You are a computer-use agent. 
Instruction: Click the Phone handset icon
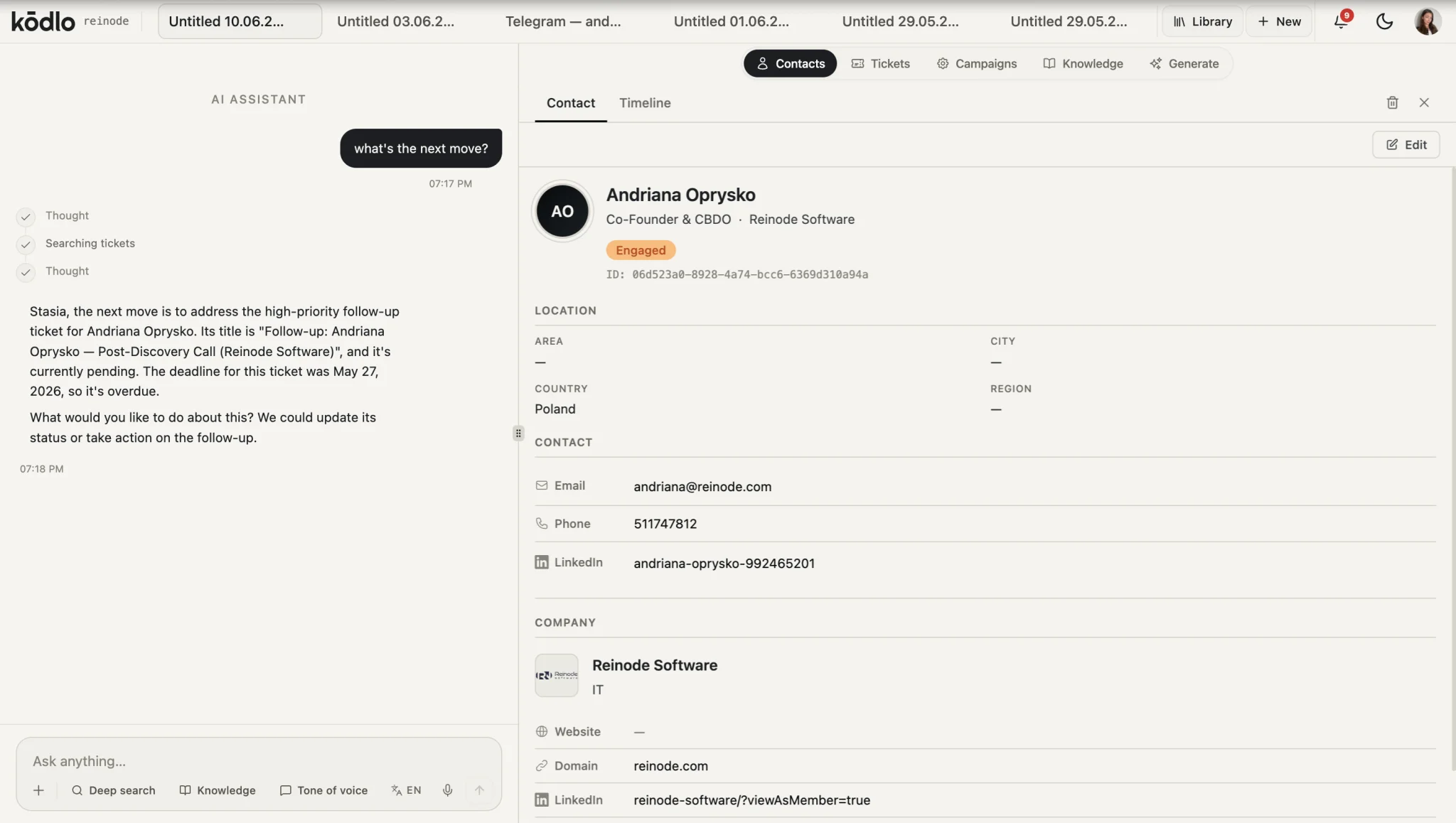[542, 524]
